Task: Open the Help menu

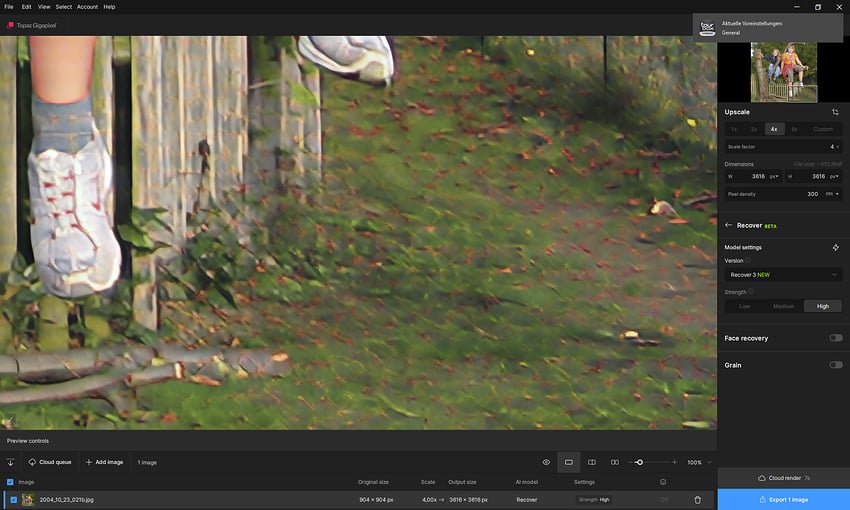Action: [x=110, y=7]
